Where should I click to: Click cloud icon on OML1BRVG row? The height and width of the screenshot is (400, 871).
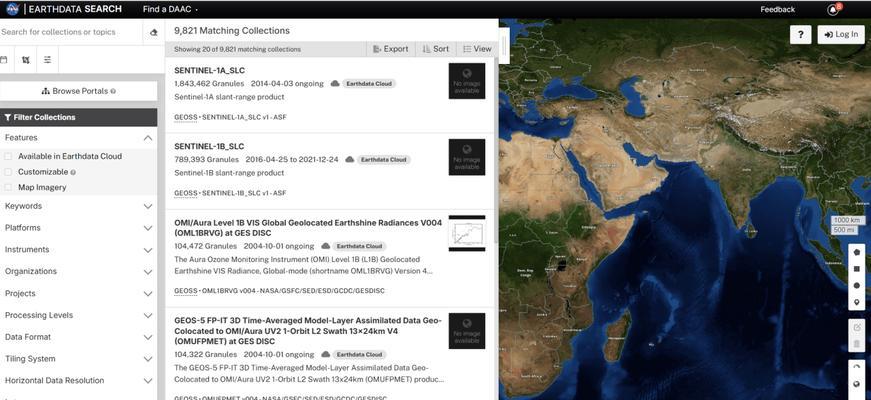pos(326,246)
